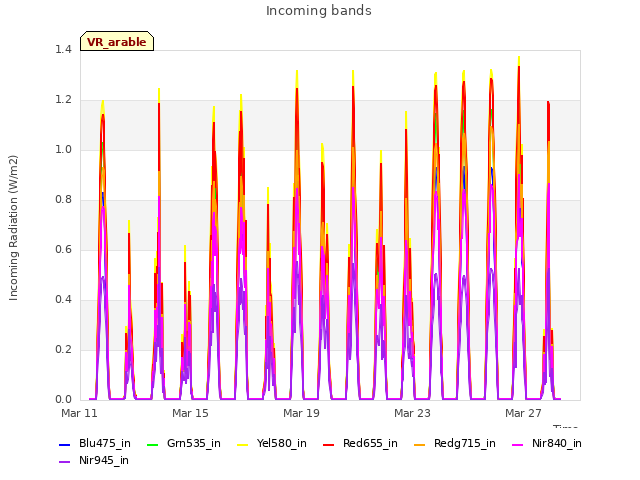Viewport: 640px width, 480px height.
Task: Click the 'Mar 23' x-axis tick label
Action: click(412, 413)
